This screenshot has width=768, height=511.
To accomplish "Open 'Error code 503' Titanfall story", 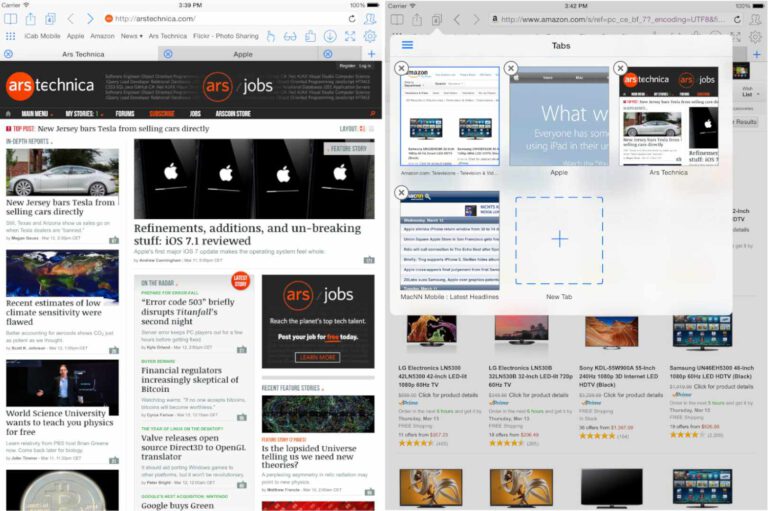I will (x=188, y=312).
